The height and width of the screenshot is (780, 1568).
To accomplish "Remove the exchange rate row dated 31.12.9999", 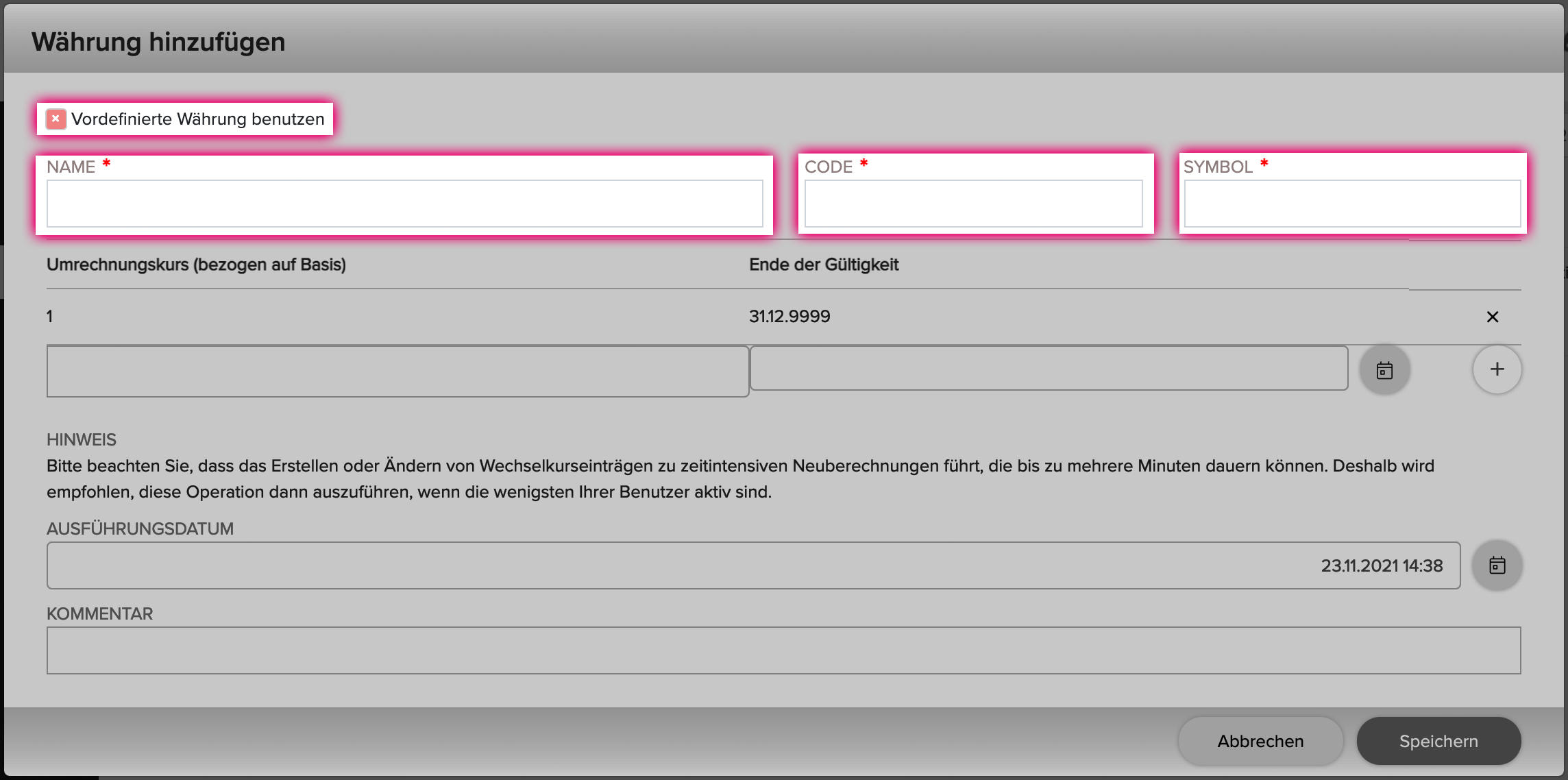I will [1493, 317].
